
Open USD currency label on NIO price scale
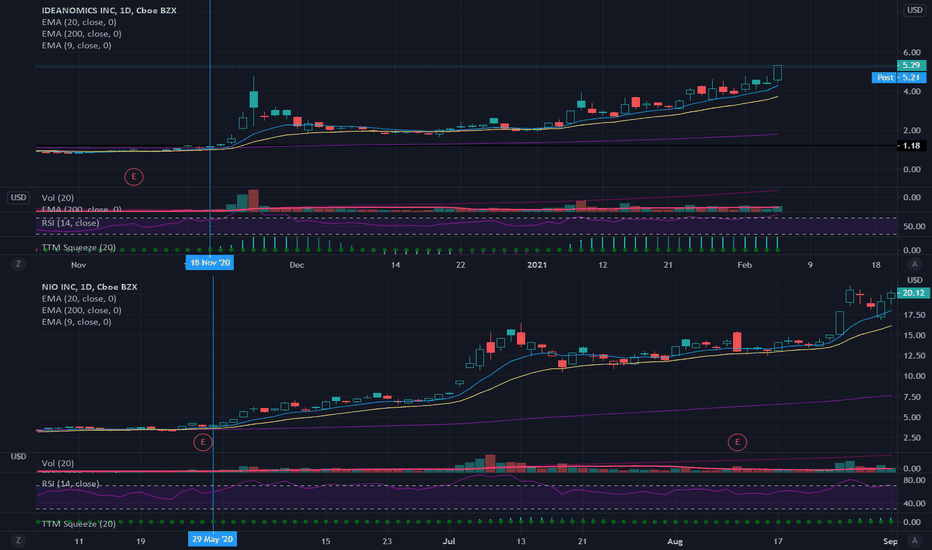pos(914,280)
